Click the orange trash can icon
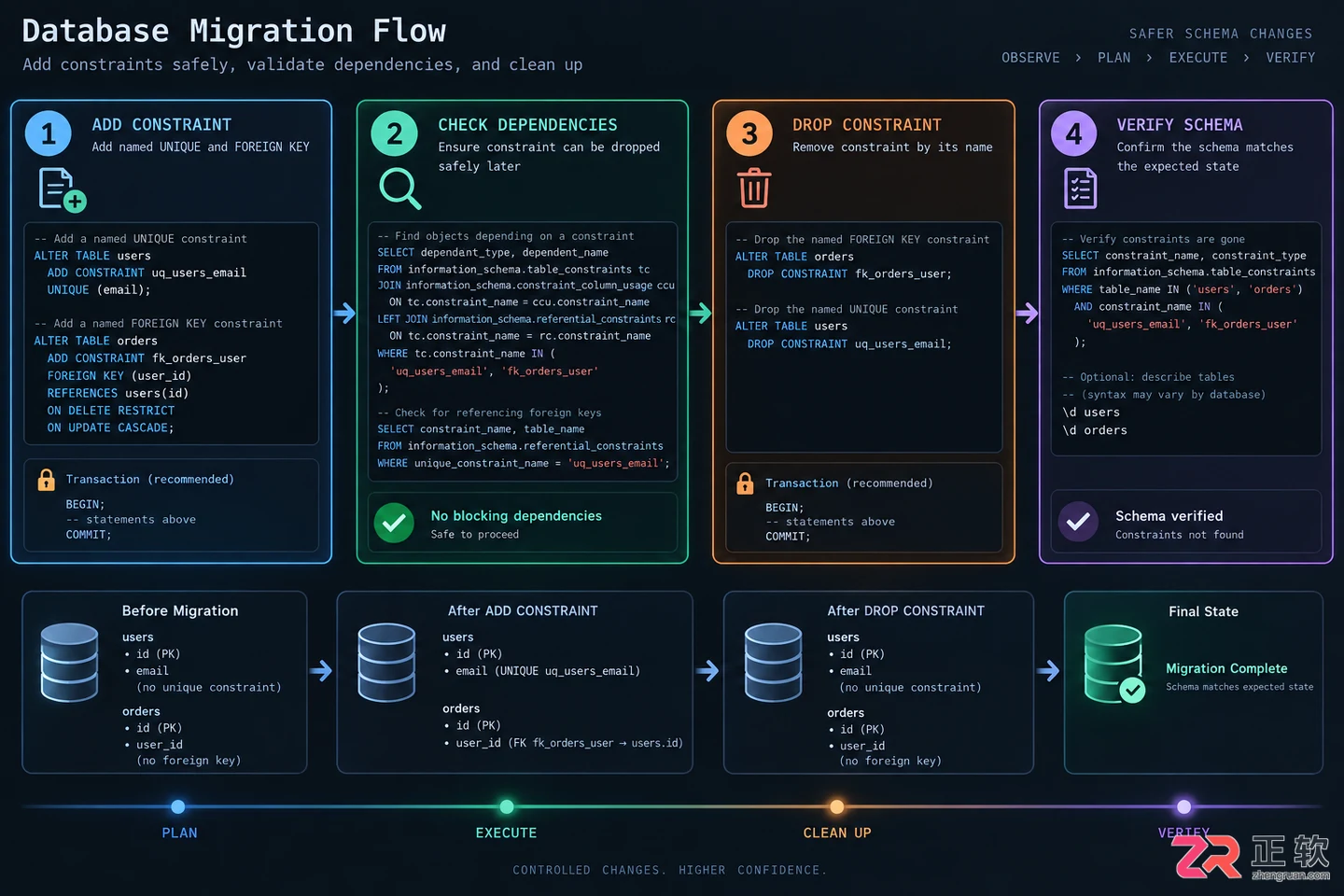 [x=754, y=188]
